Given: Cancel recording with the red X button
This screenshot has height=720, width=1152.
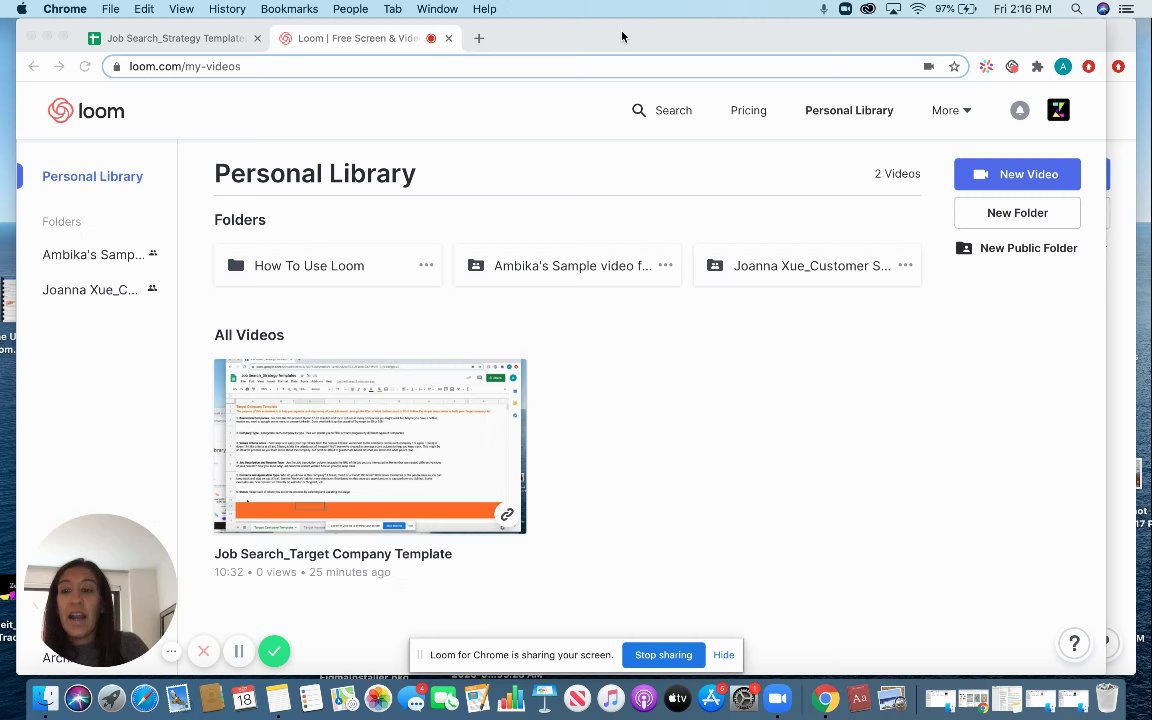Looking at the screenshot, I should pyautogui.click(x=204, y=651).
